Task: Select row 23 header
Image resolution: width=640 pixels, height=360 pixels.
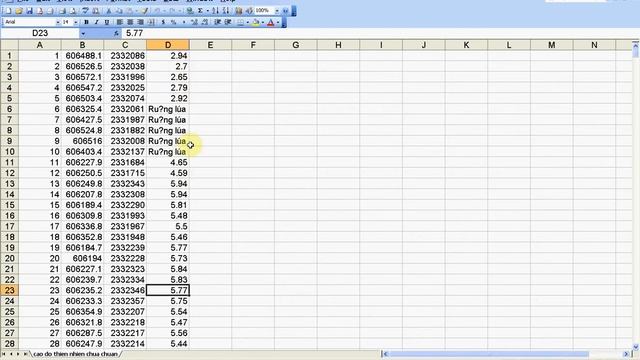Action: [9, 290]
